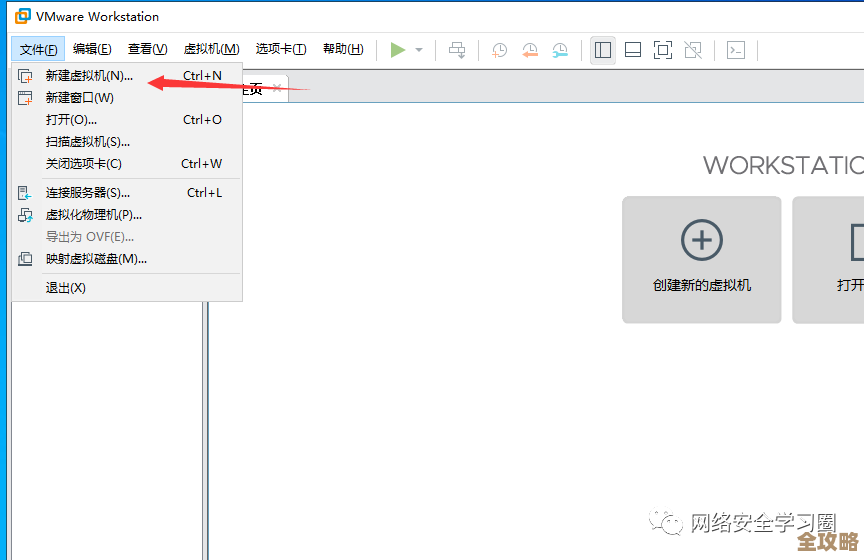Click the revert to snapshot icon

point(530,50)
